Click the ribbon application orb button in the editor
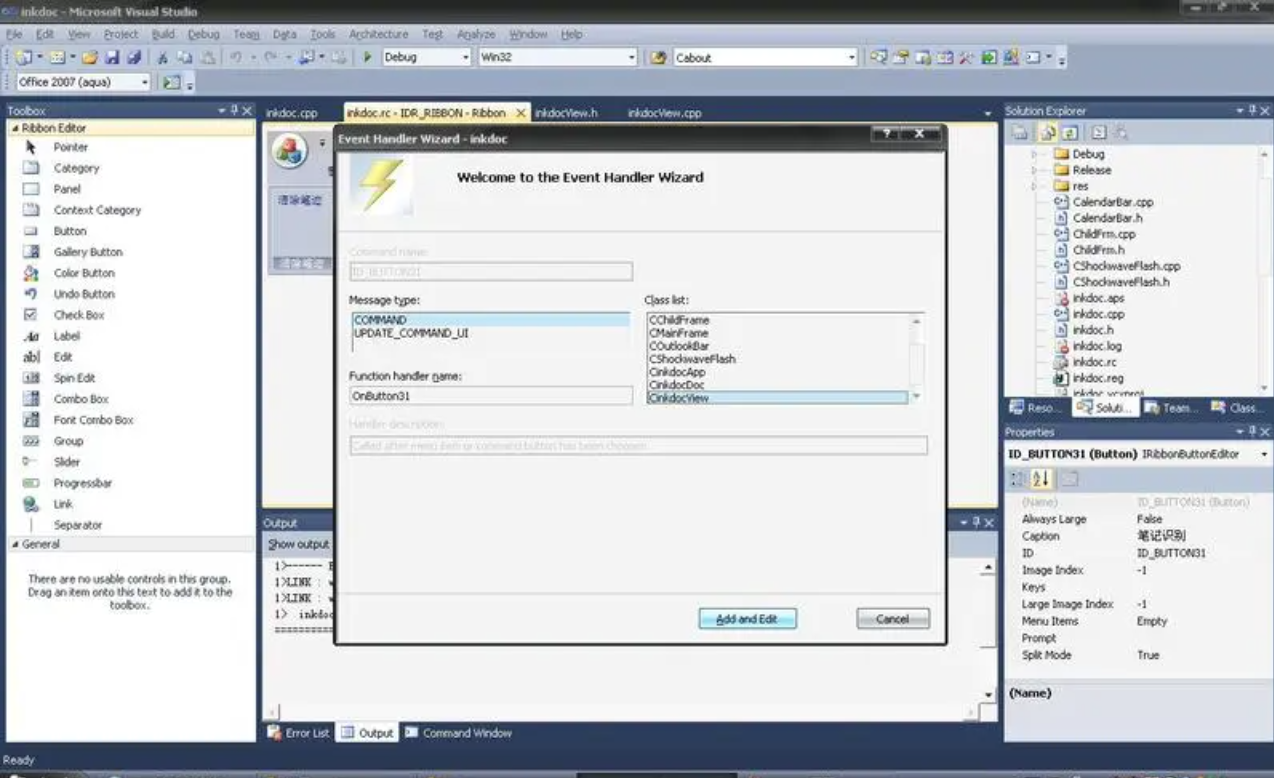The image size is (1274, 778). pos(289,150)
